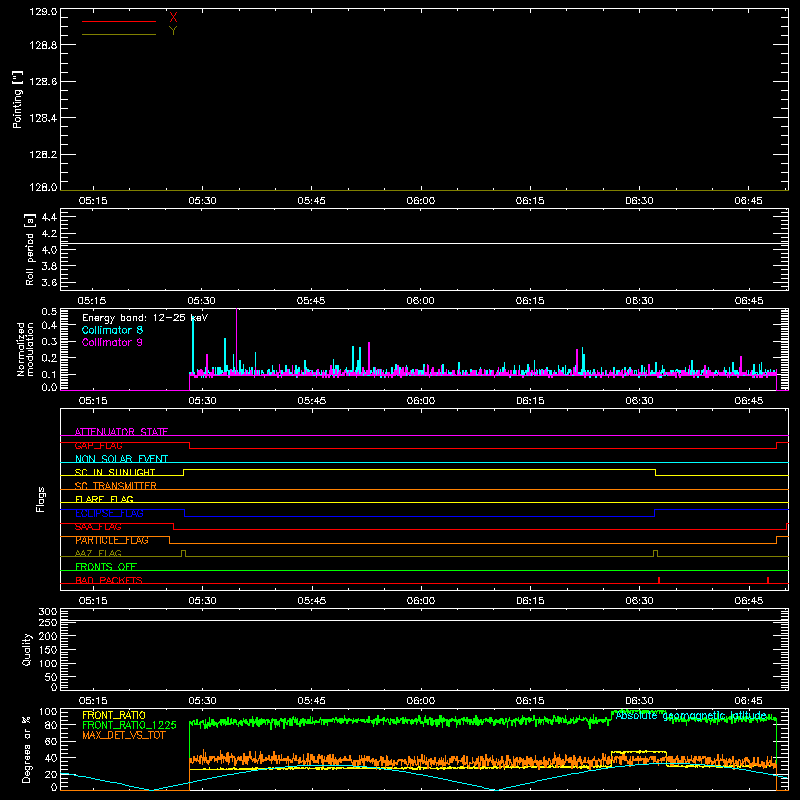Click the cyan 'Collimator 8' legend
The image size is (800, 800).
pyautogui.click(x=112, y=330)
